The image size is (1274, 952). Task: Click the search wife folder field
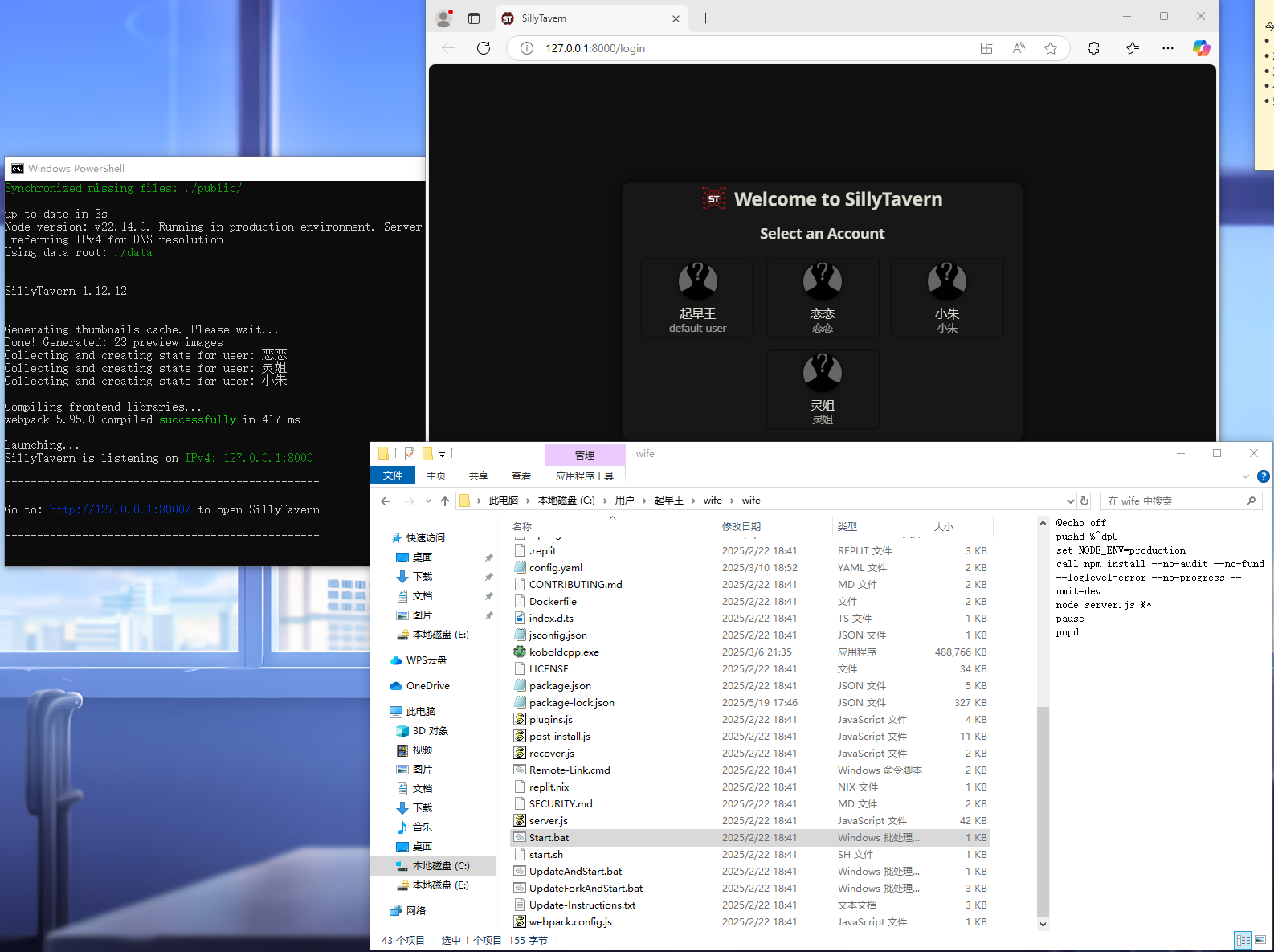point(1181,501)
